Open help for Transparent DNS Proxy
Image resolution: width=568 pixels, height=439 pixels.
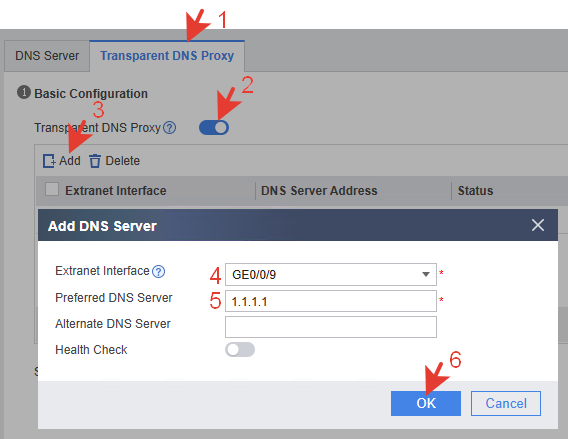[x=169, y=128]
